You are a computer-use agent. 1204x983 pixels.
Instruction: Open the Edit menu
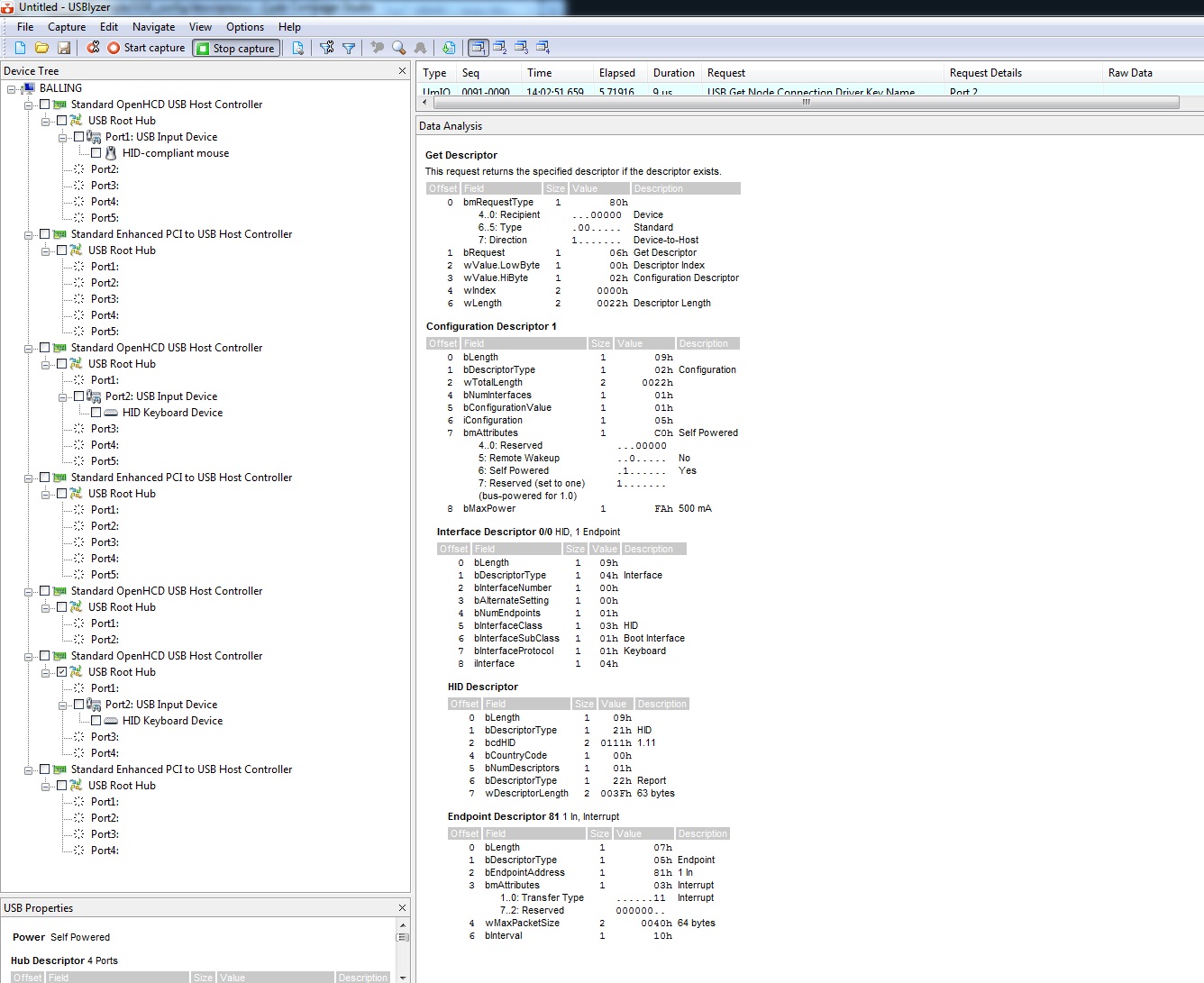pyautogui.click(x=109, y=27)
